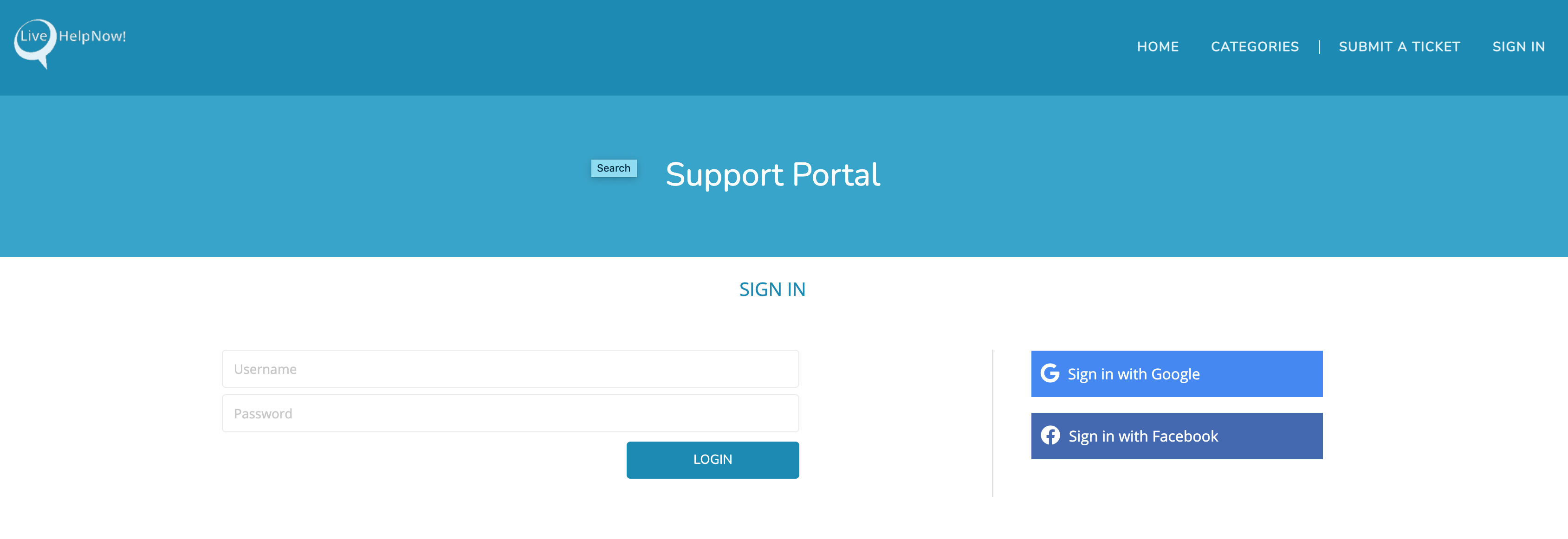Click the Search button icon
The height and width of the screenshot is (539, 1568).
[x=613, y=167]
